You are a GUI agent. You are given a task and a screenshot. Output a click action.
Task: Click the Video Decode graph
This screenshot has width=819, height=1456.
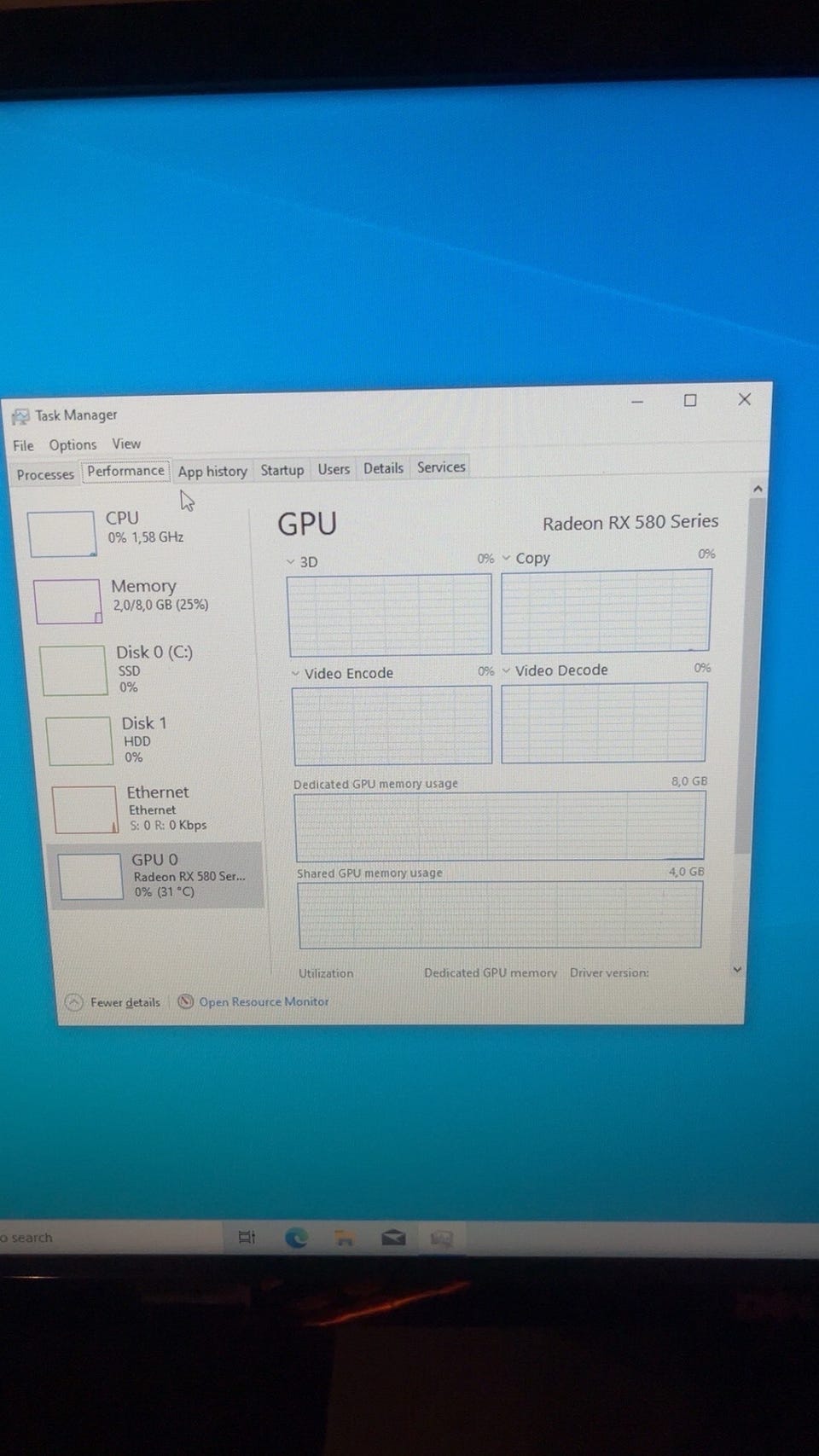[x=604, y=722]
